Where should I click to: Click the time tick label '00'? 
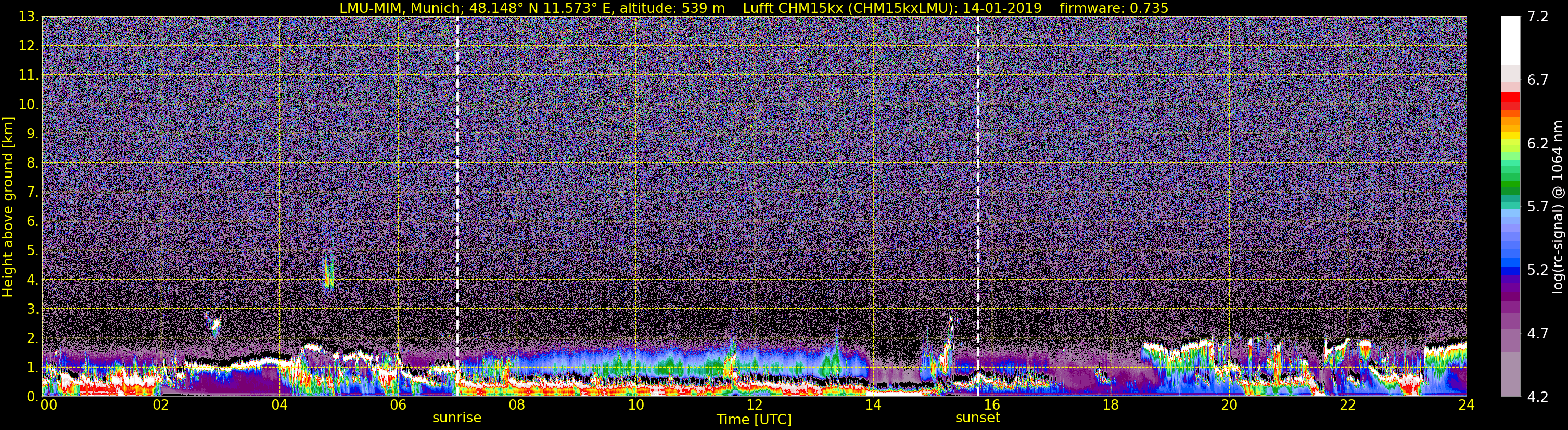pos(49,405)
